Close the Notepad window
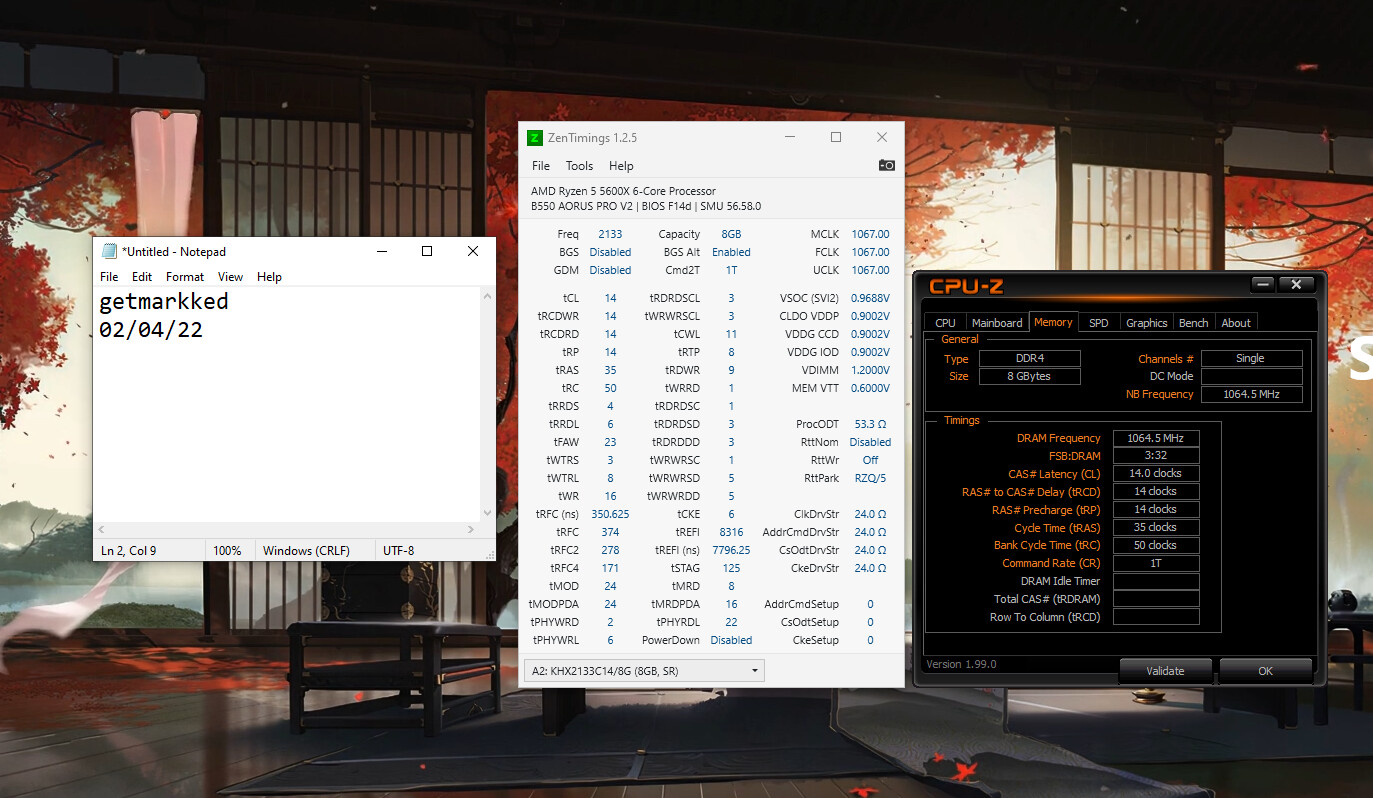 pos(473,252)
